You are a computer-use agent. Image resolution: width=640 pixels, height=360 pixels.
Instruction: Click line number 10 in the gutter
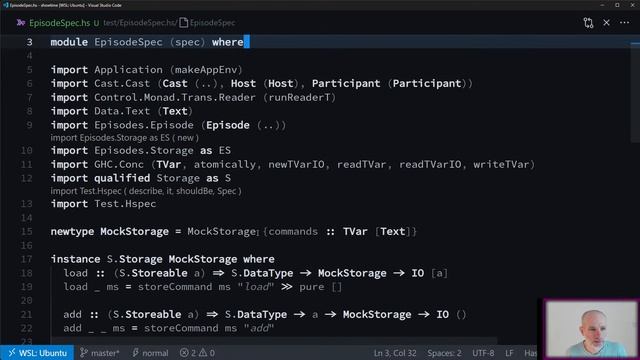tap(26, 151)
